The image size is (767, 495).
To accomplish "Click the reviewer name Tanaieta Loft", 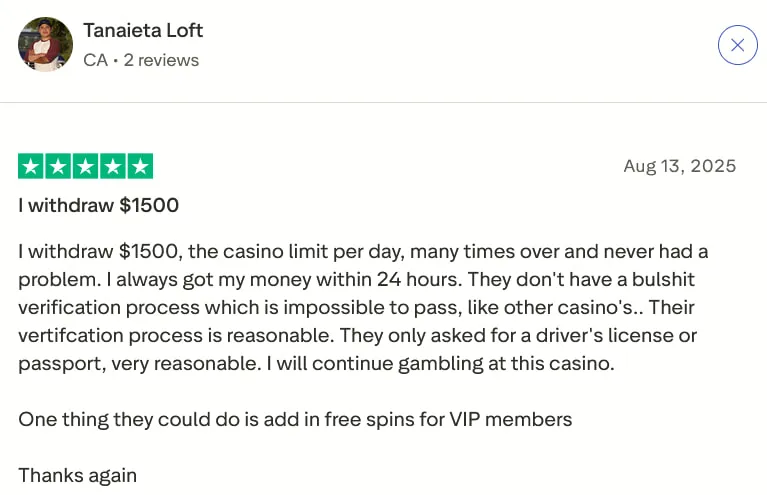I will (x=143, y=30).
